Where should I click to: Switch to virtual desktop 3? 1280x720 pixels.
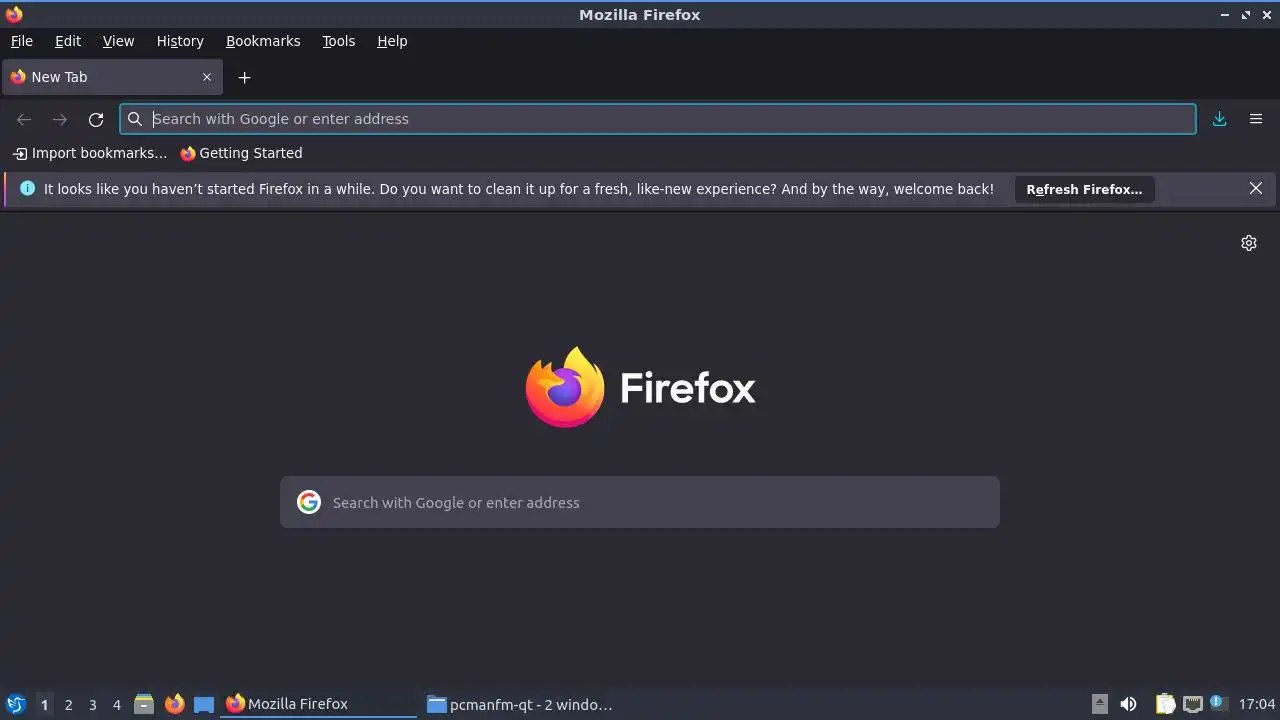pos(92,704)
